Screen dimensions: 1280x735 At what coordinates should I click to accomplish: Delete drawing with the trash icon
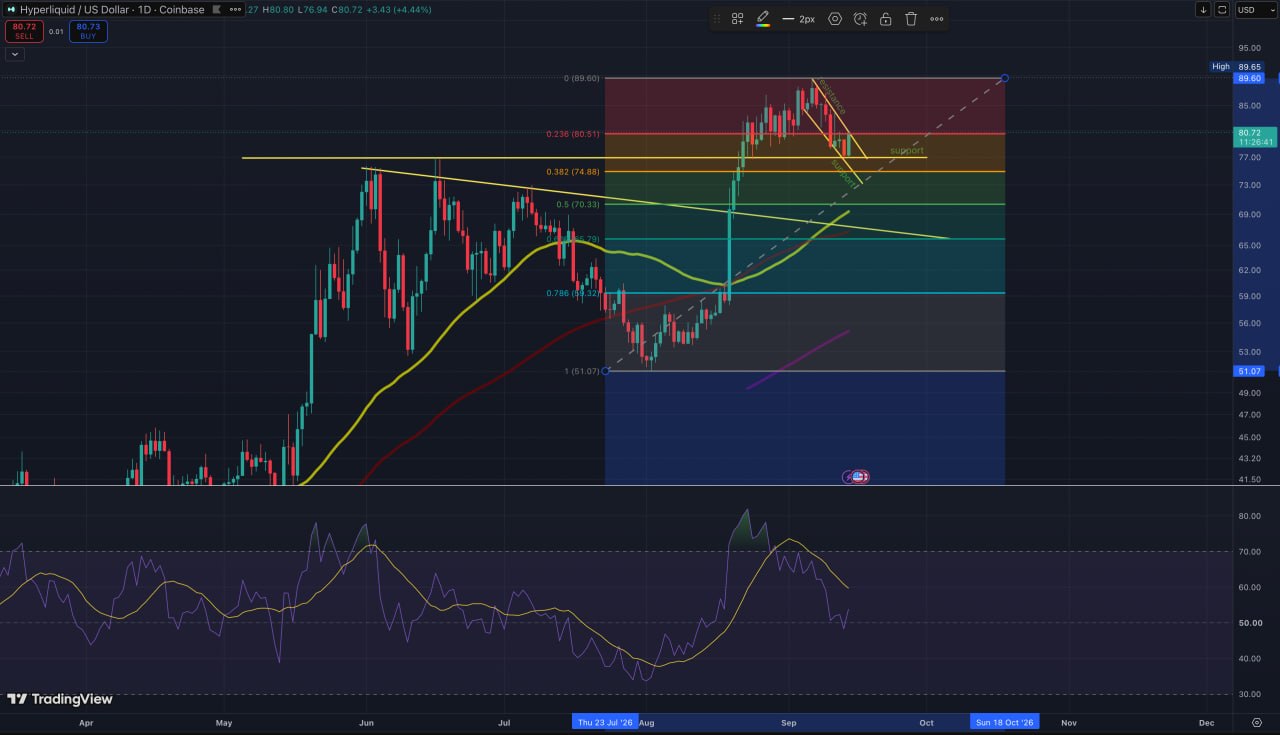911,19
